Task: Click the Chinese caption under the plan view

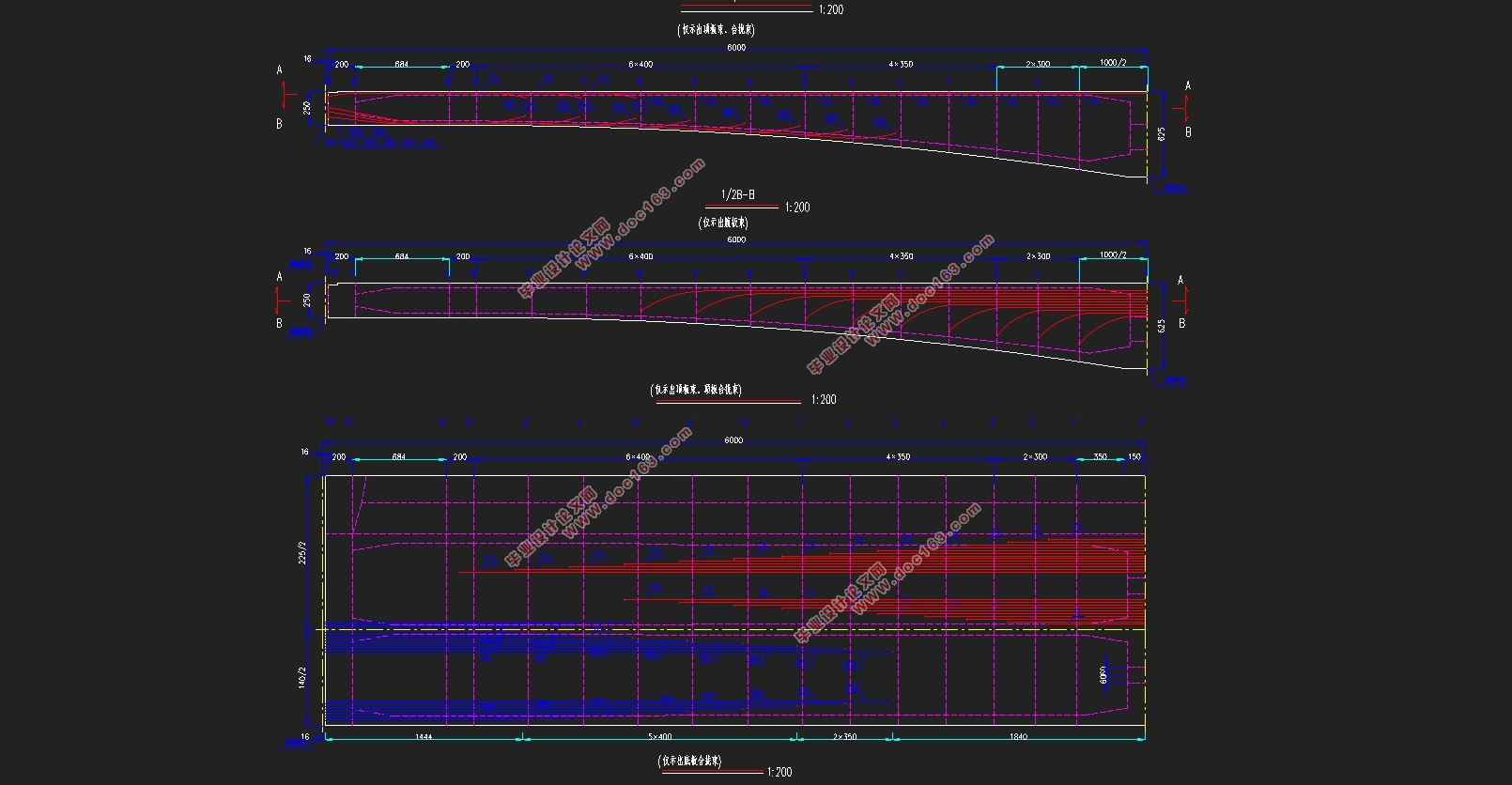Action: pyautogui.click(x=690, y=762)
